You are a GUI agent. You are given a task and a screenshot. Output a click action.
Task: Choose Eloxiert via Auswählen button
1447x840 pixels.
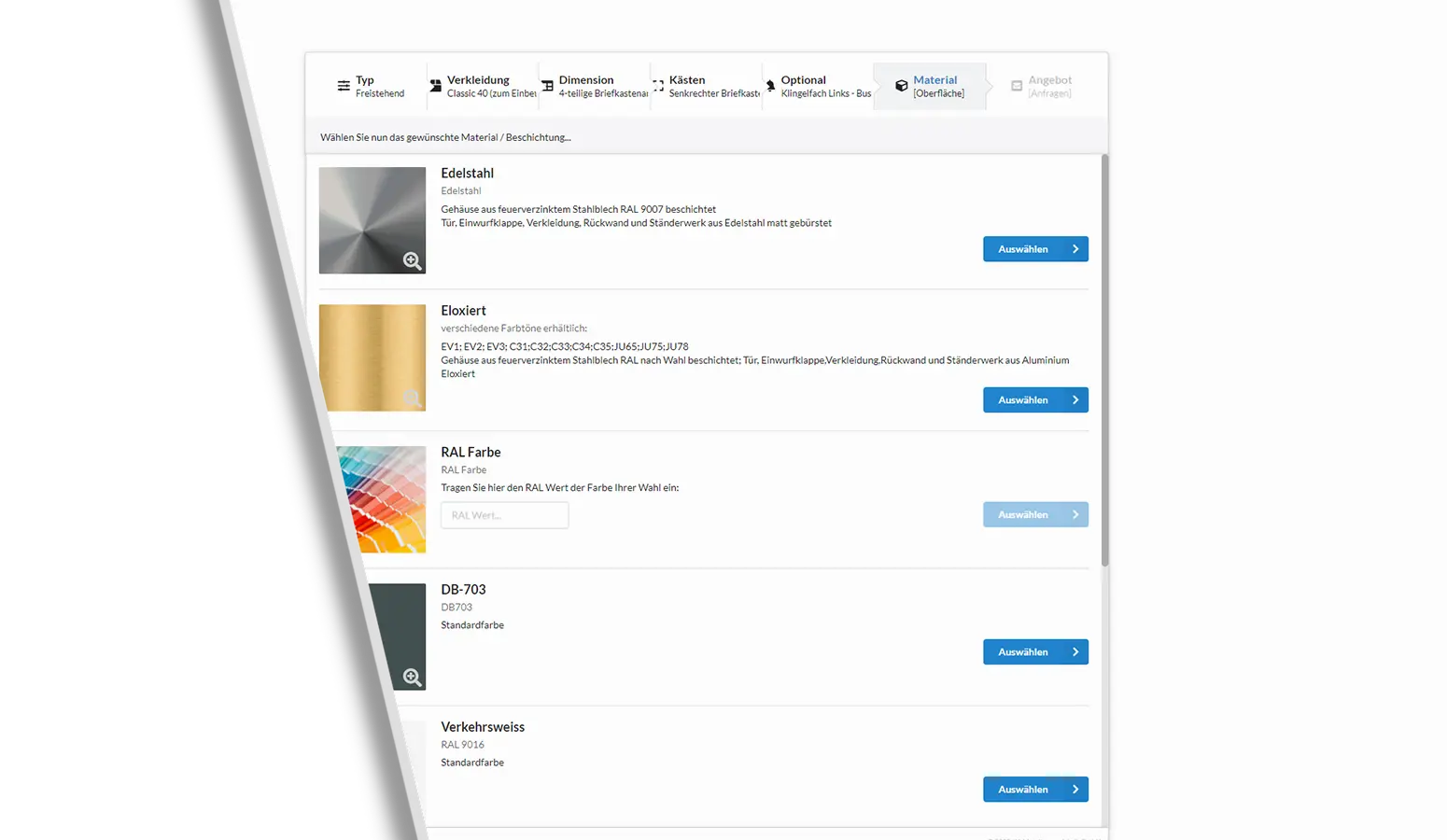point(1035,400)
